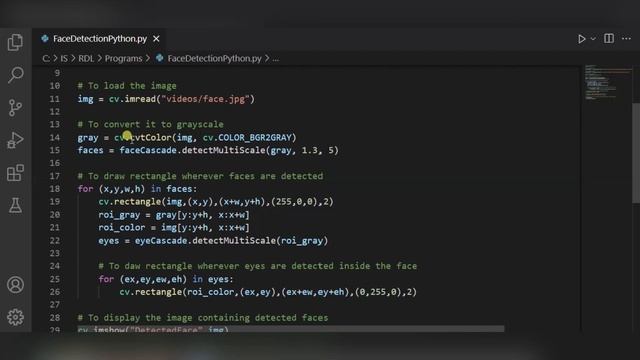This screenshot has width=640, height=360.
Task: Click 'detectMultiScale' on line 15
Action: click(224, 150)
